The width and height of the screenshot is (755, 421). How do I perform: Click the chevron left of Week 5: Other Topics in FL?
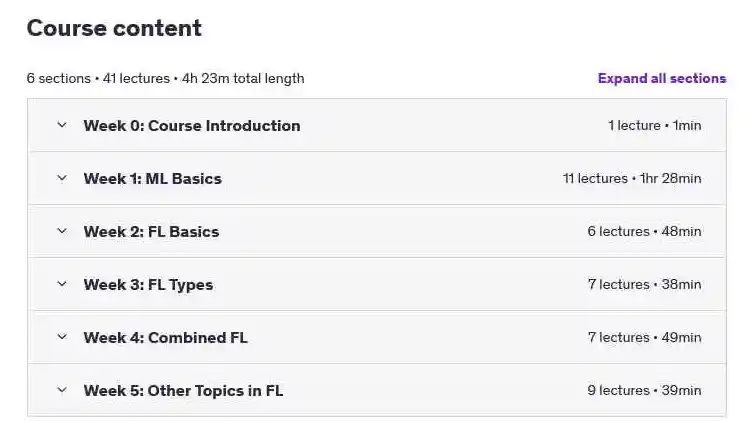62,390
